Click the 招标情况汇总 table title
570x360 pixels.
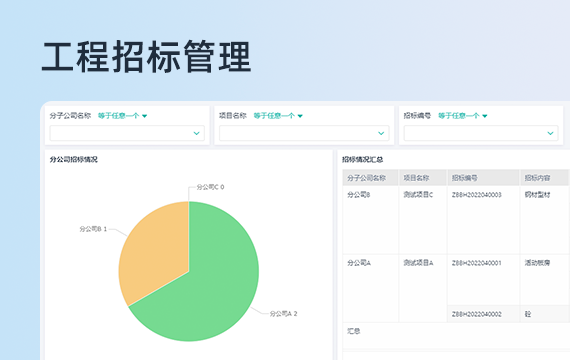(362, 159)
